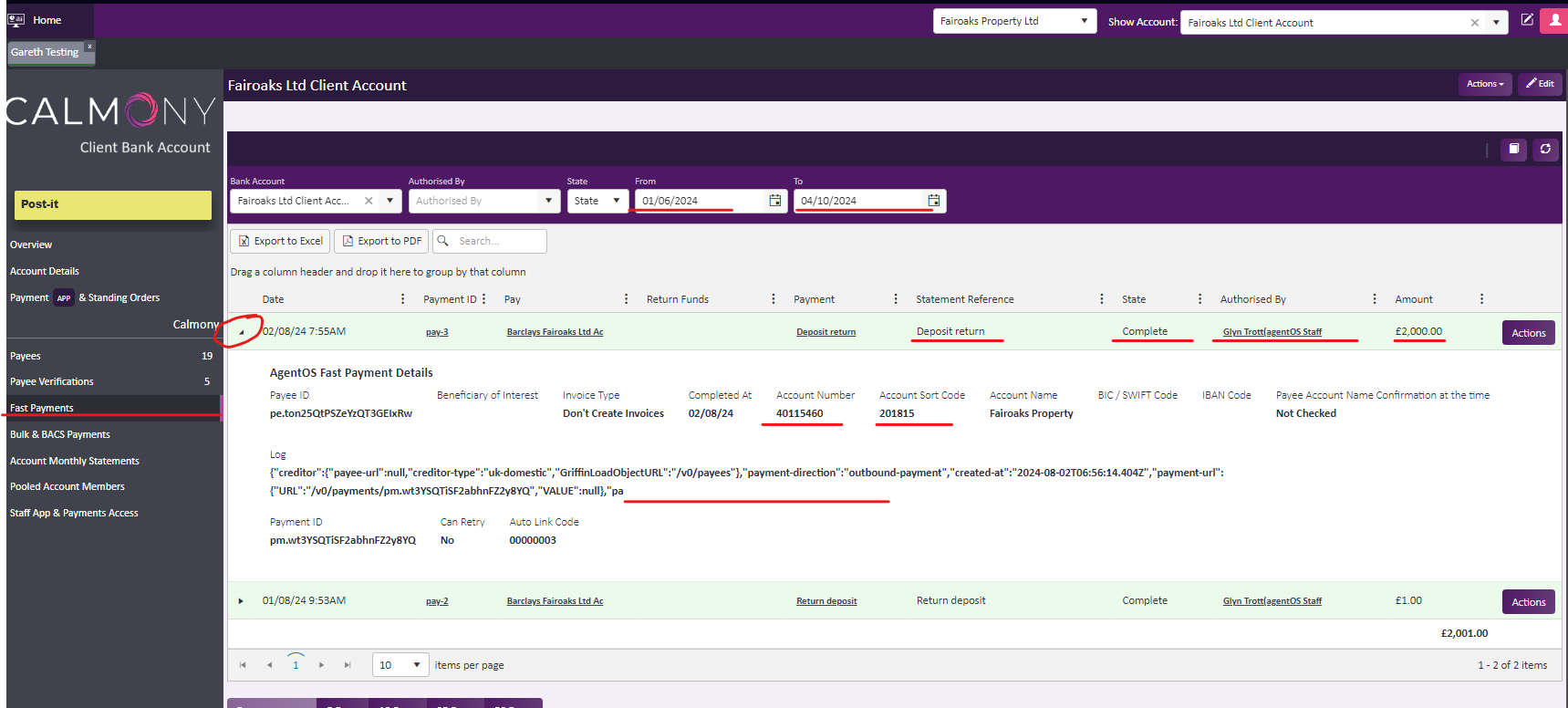Open the State filter dropdown
The image size is (1568, 708).
597,201
